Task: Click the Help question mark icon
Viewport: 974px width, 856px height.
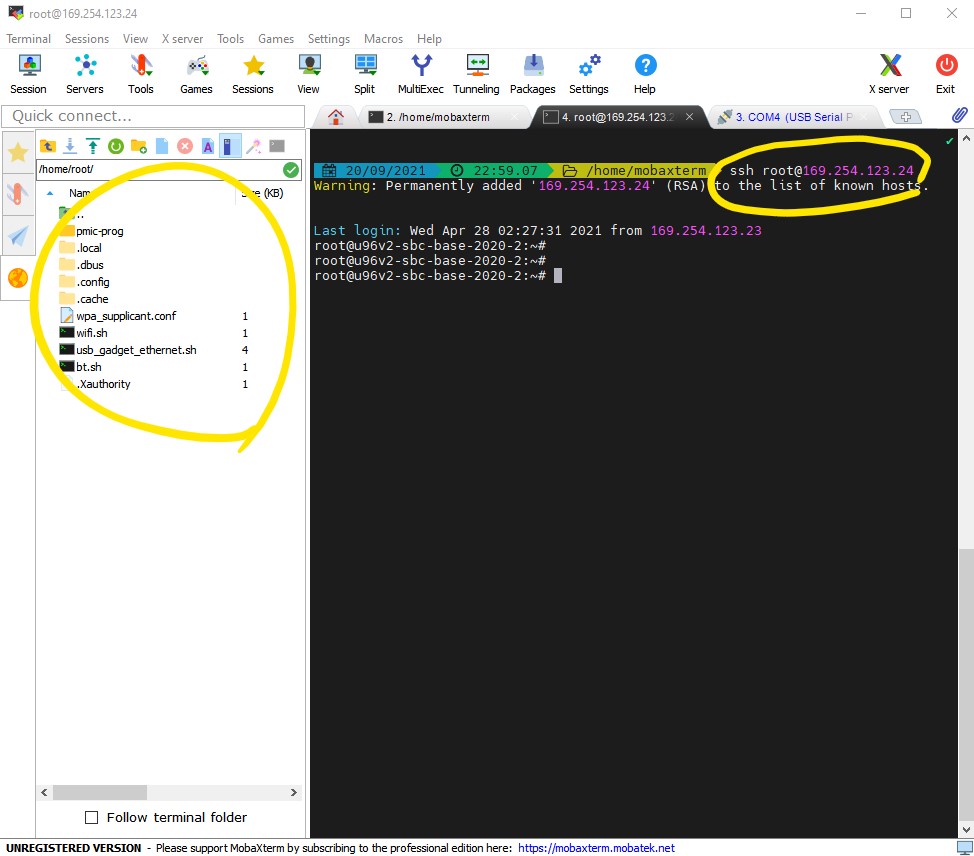Action: 645,74
